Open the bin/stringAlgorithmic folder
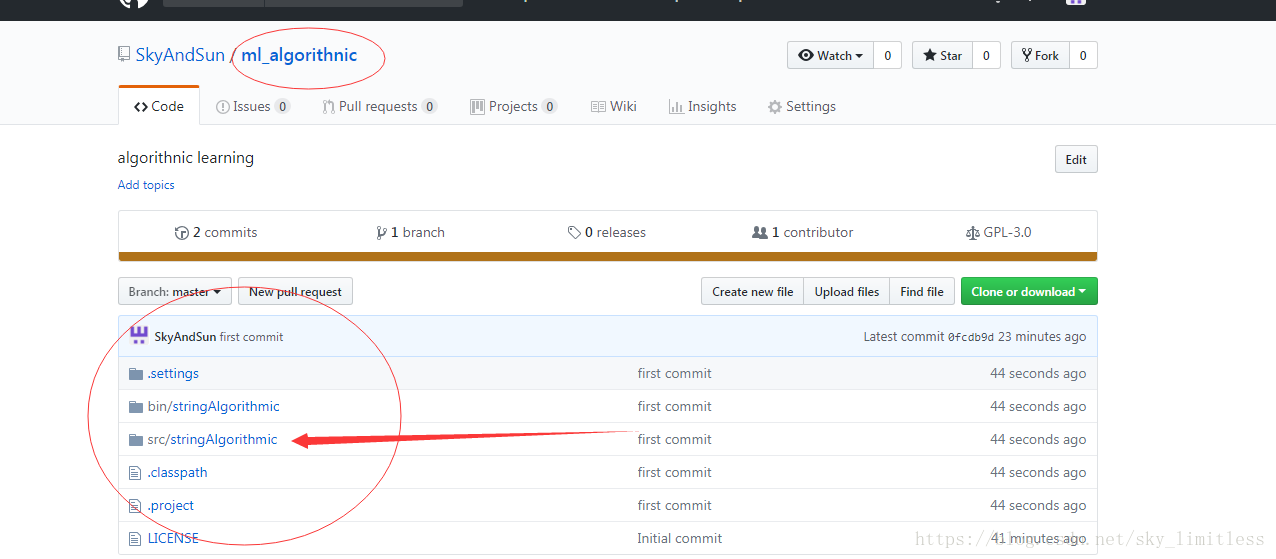Image resolution: width=1276 pixels, height=559 pixels. click(213, 406)
